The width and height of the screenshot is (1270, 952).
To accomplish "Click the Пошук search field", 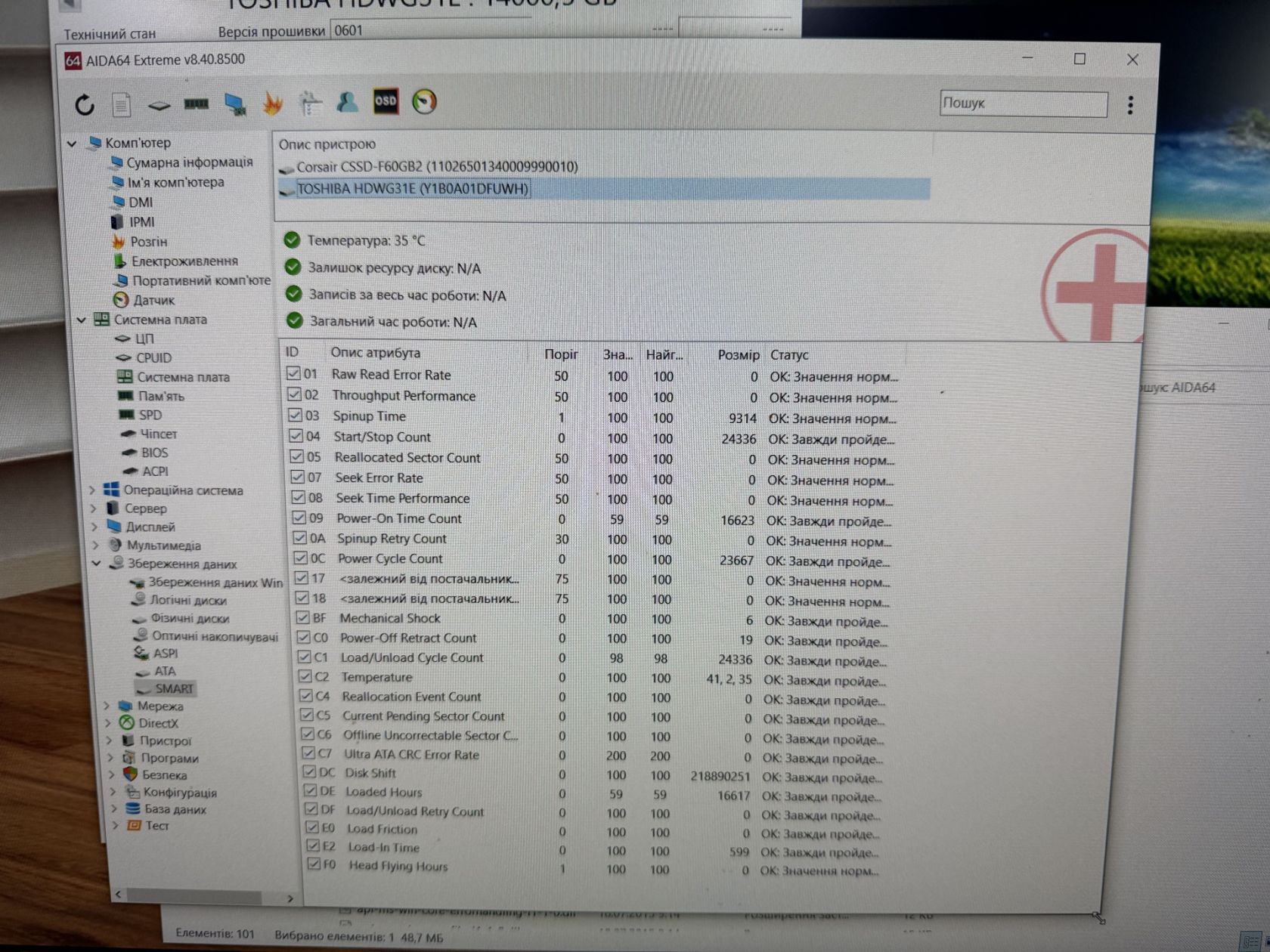I will [x=1024, y=104].
